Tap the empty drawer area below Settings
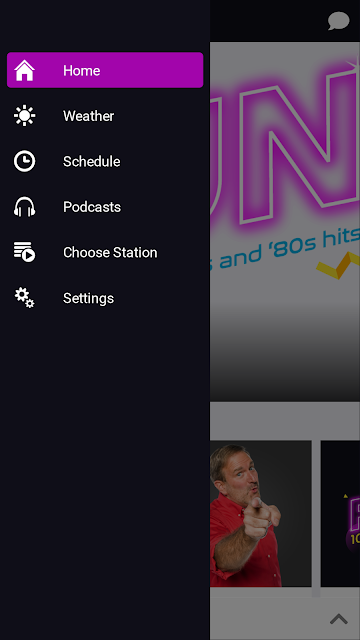 pos(105,473)
